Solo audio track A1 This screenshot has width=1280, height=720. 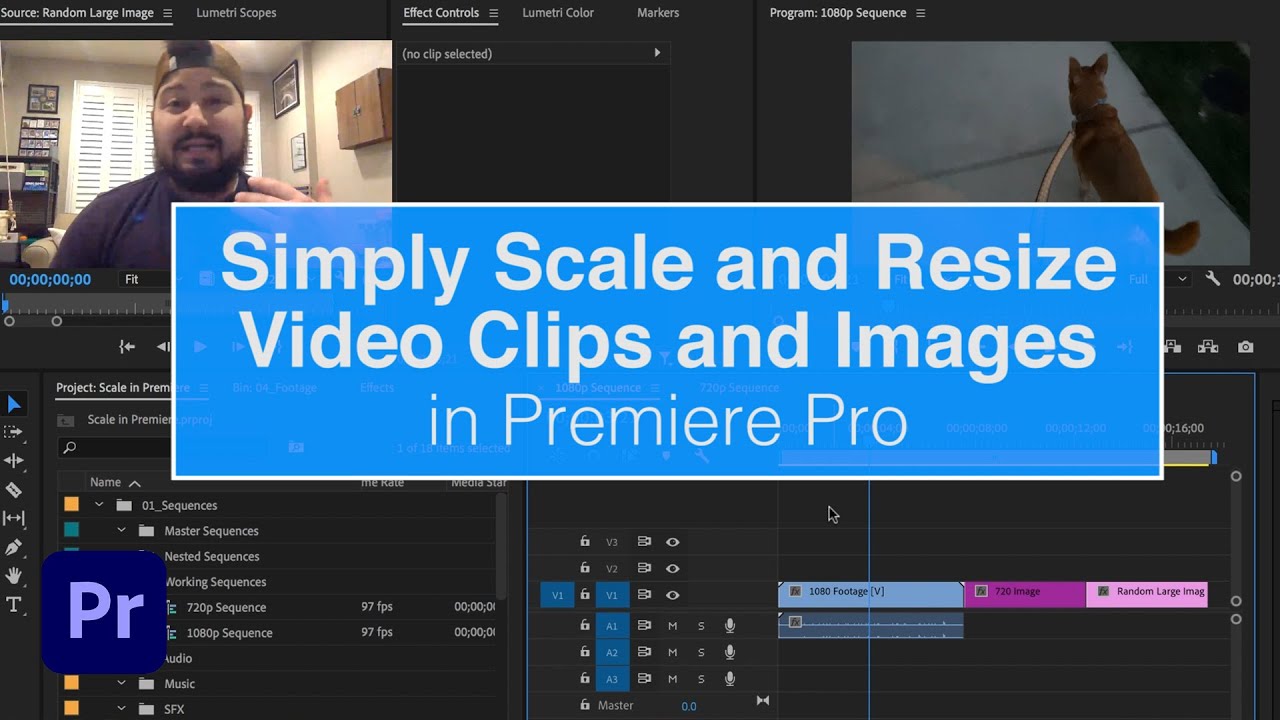click(701, 626)
